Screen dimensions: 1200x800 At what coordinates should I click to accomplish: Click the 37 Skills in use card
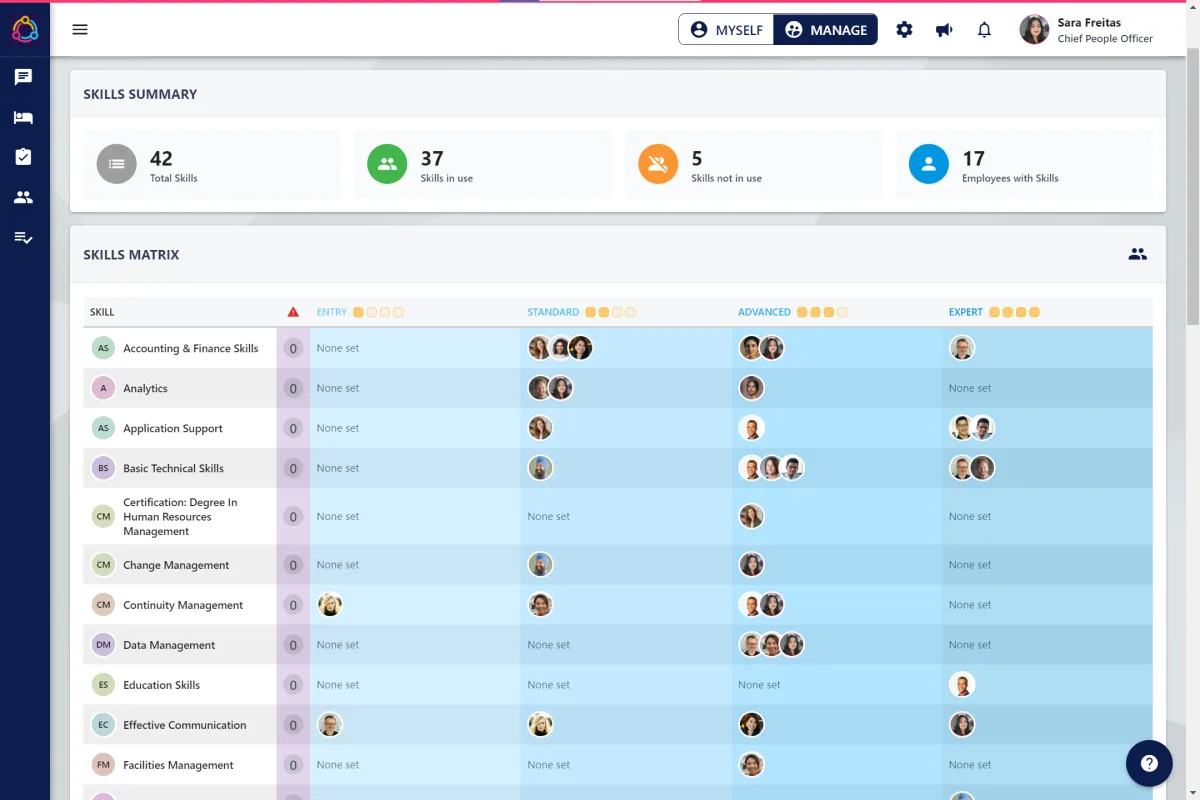click(x=483, y=165)
